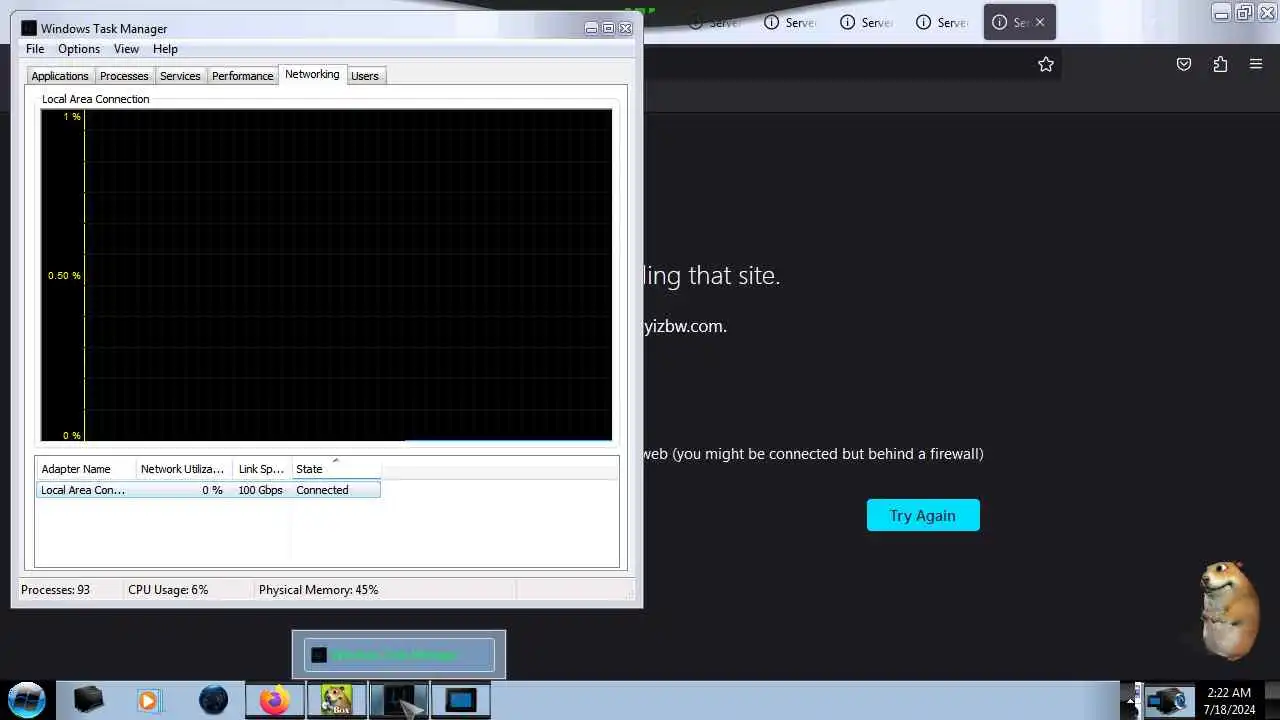Sort by Network Utilization column header
1280x720 pixels.
(x=184, y=469)
